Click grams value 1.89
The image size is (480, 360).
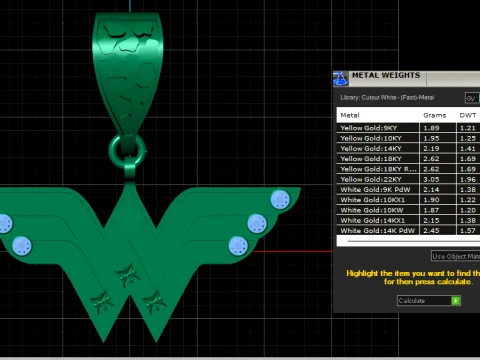[x=431, y=128]
